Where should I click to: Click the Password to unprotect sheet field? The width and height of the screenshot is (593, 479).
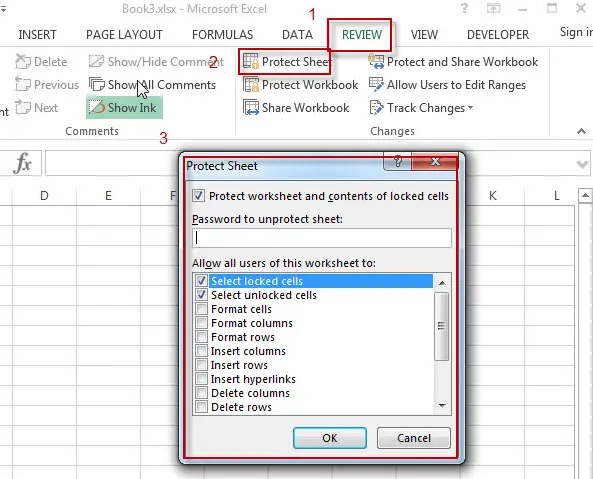(x=321, y=238)
